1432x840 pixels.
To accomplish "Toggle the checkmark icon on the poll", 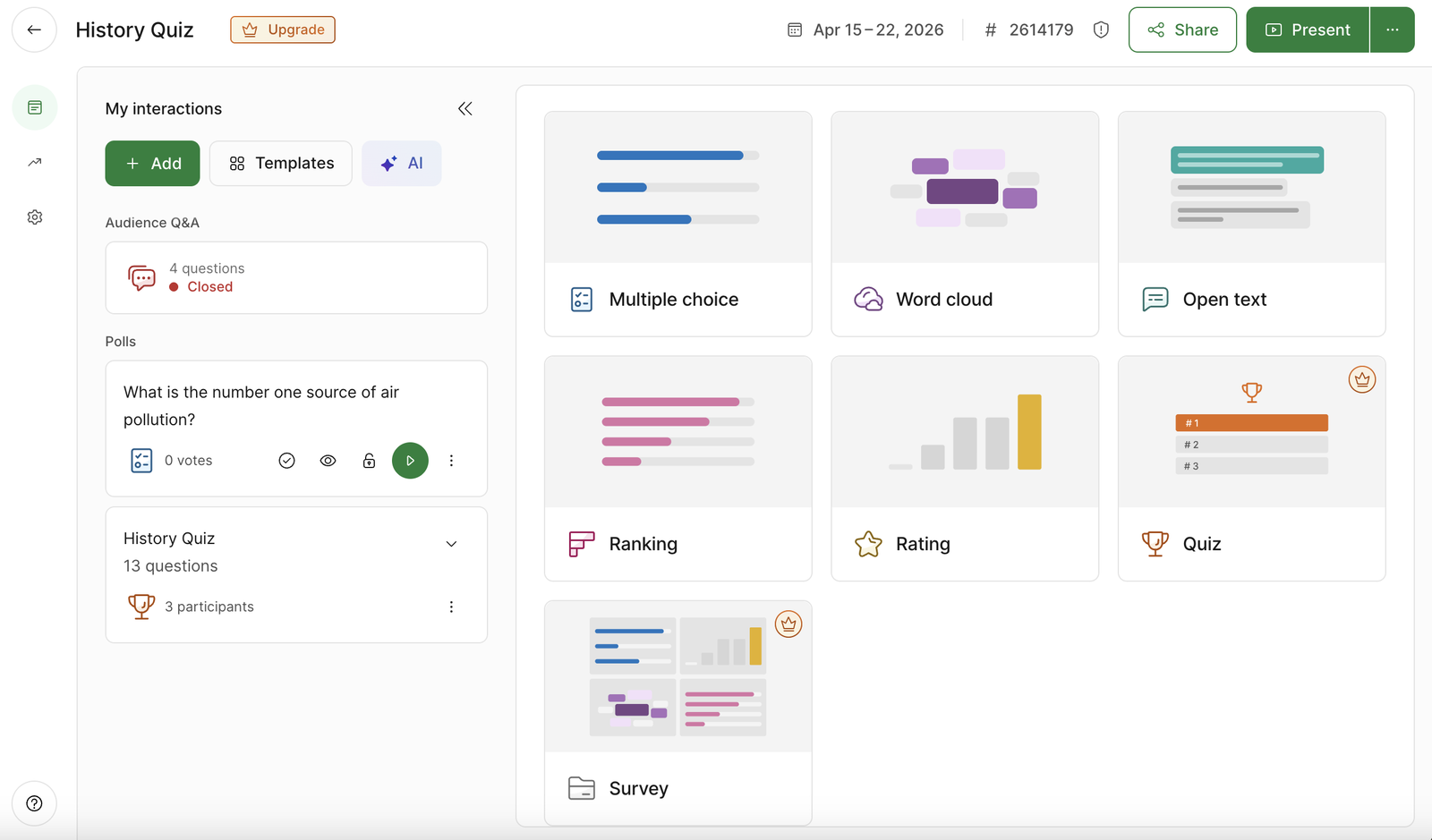I will (286, 461).
